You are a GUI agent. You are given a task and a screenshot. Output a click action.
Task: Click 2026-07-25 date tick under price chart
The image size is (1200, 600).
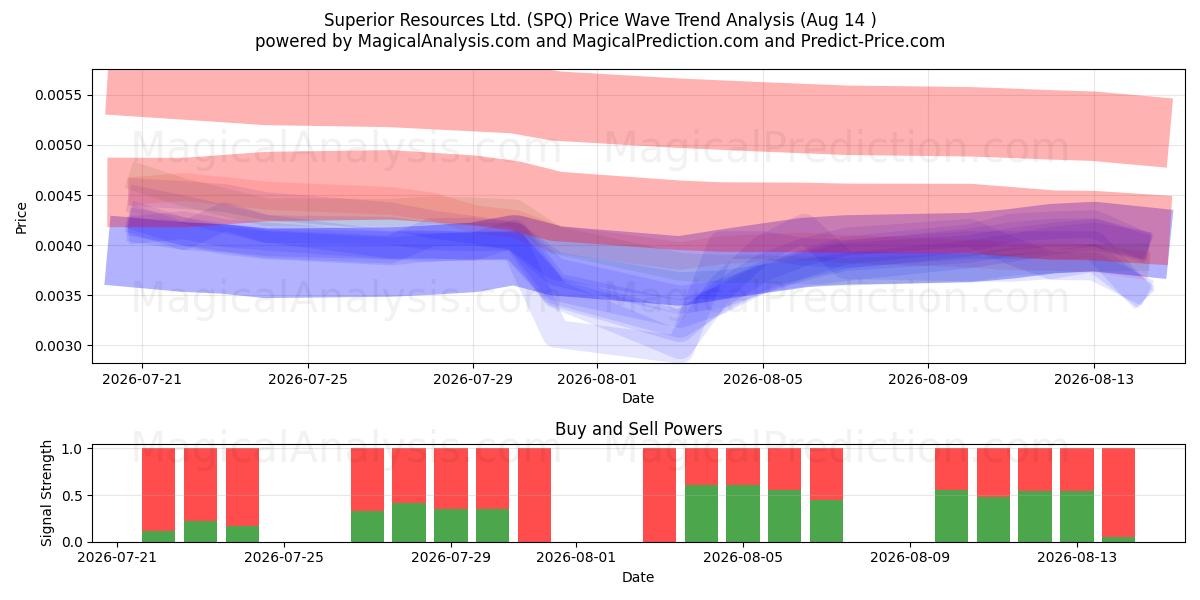coord(307,379)
